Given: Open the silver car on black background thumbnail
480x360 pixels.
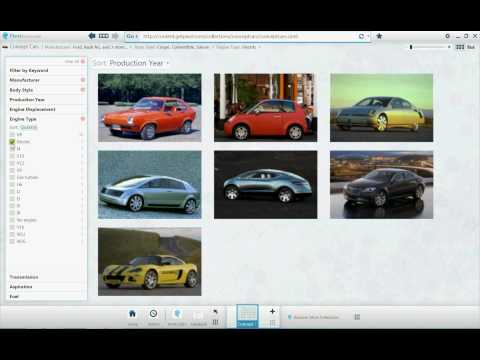Looking at the screenshot, I should click(x=266, y=185).
